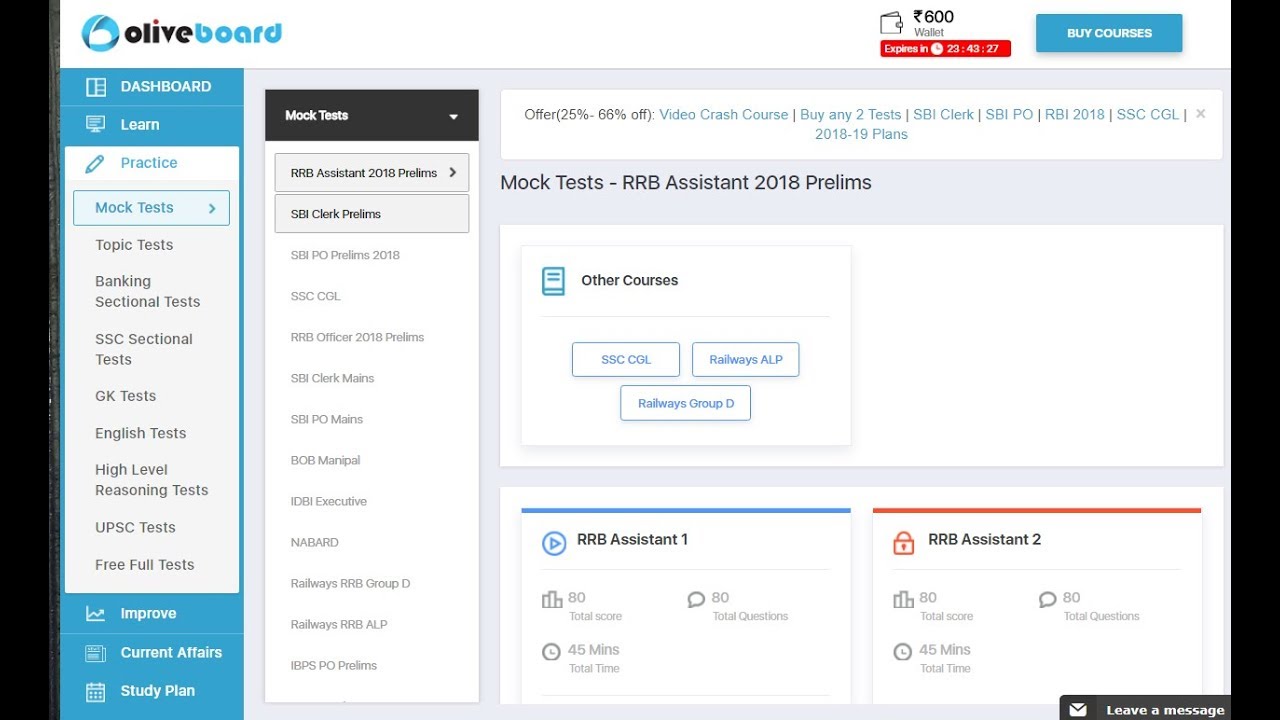Open Topic Tests in the Practice menu
Viewport: 1280px width, 720px height.
click(134, 245)
